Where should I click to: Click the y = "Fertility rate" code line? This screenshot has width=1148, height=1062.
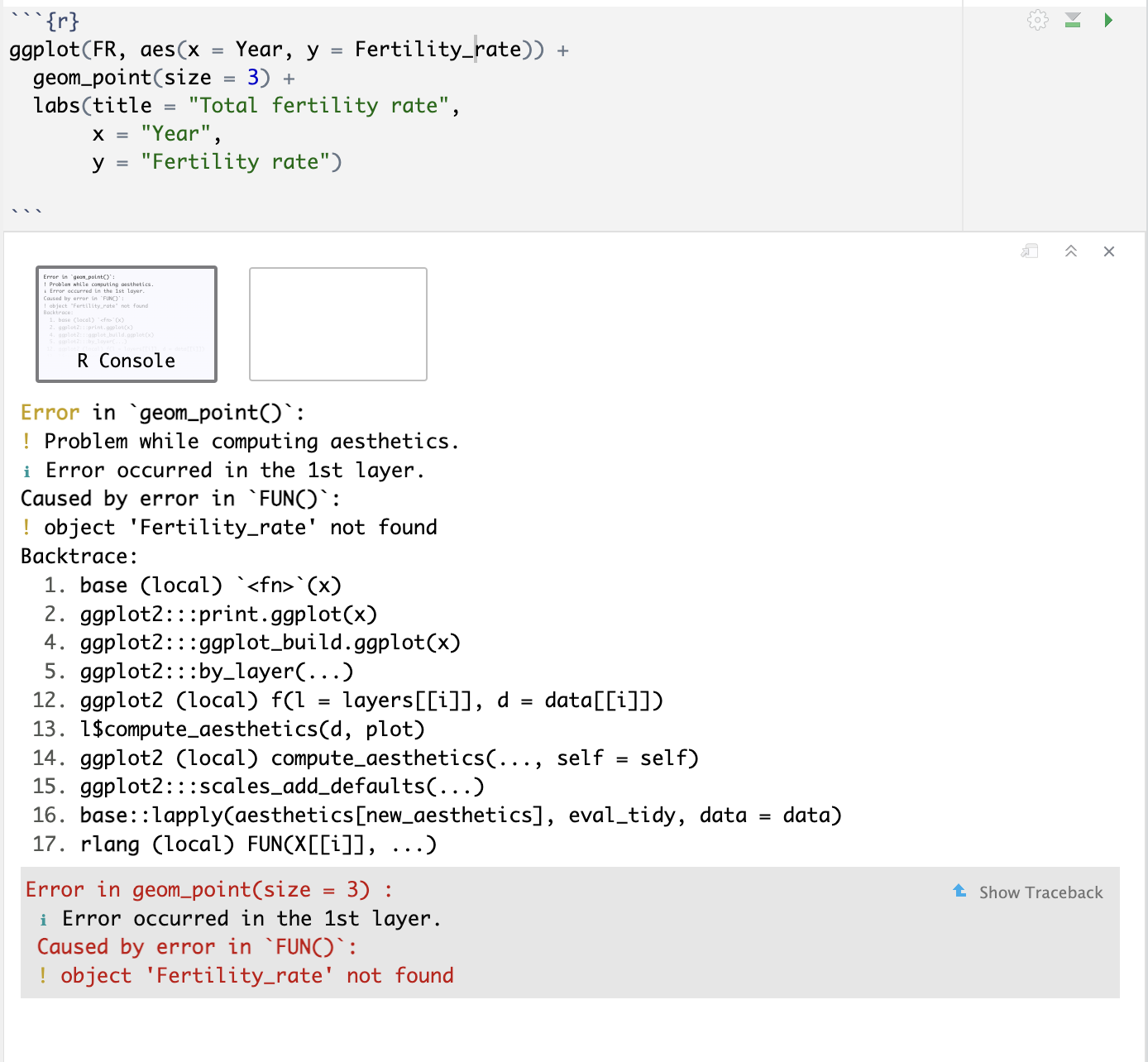217,162
